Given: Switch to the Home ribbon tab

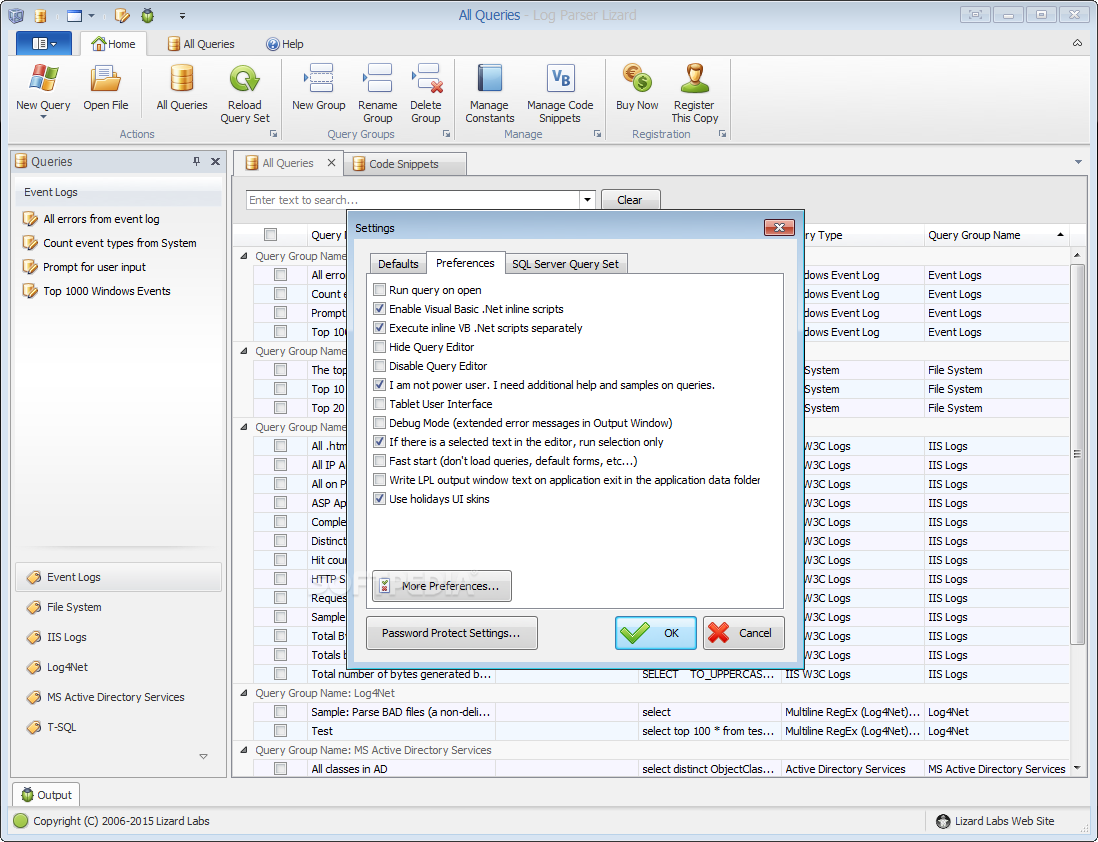Looking at the screenshot, I should [x=113, y=44].
